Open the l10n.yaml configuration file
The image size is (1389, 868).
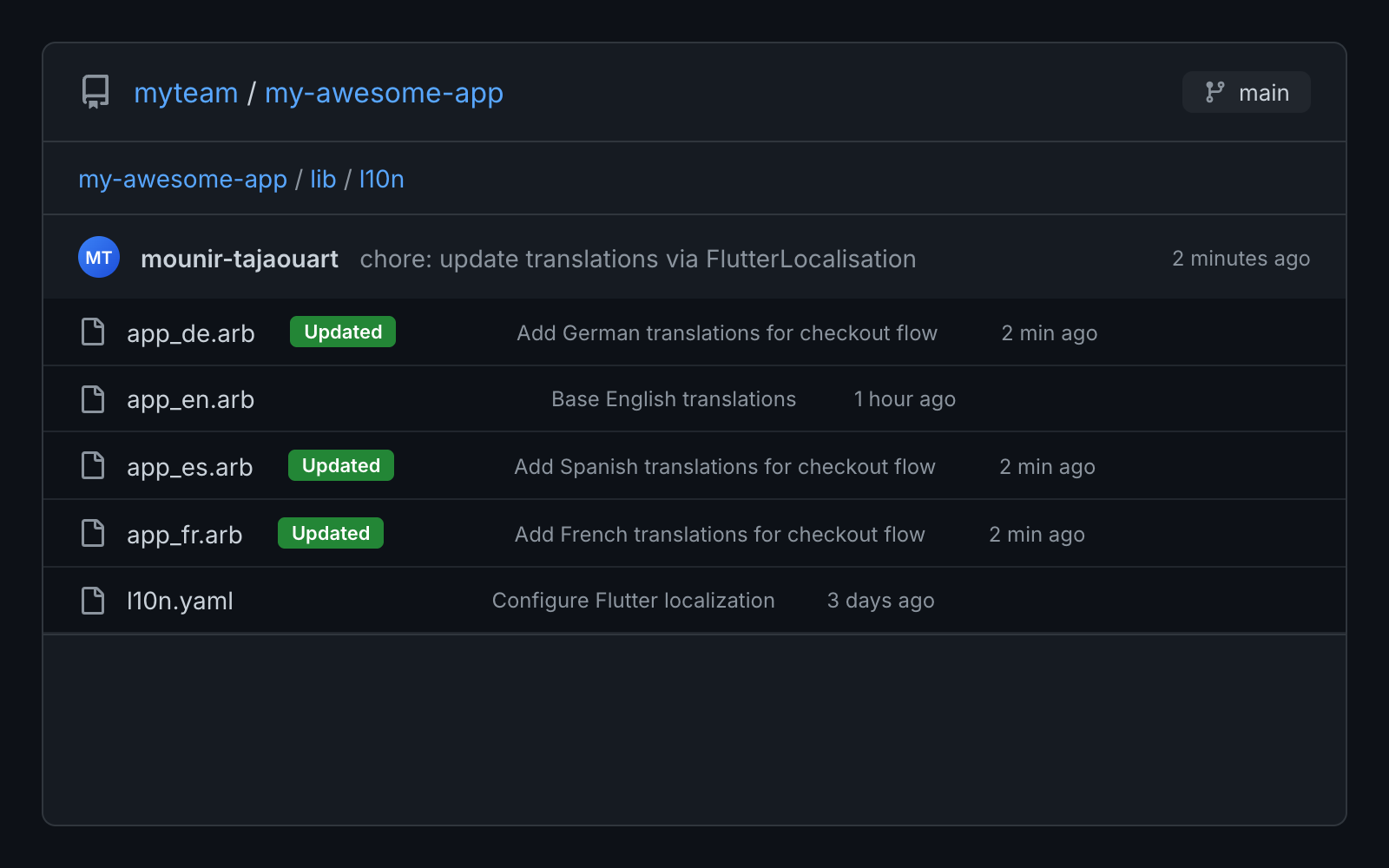[180, 600]
